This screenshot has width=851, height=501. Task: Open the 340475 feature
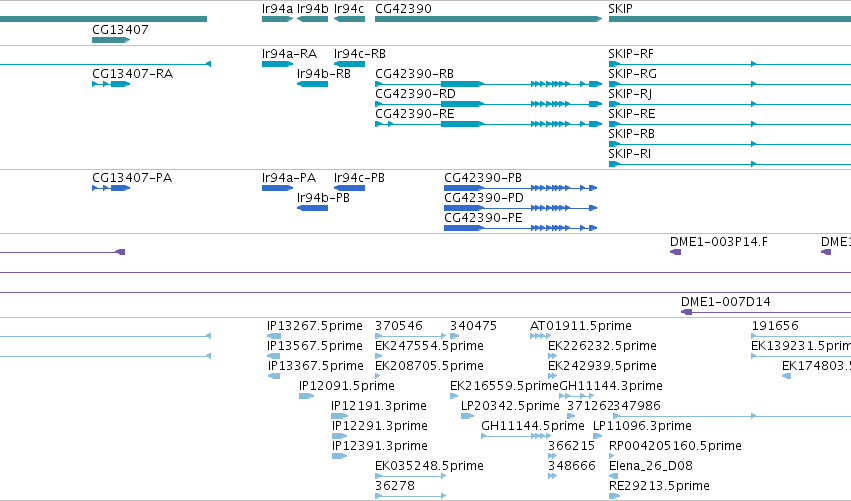pos(455,336)
